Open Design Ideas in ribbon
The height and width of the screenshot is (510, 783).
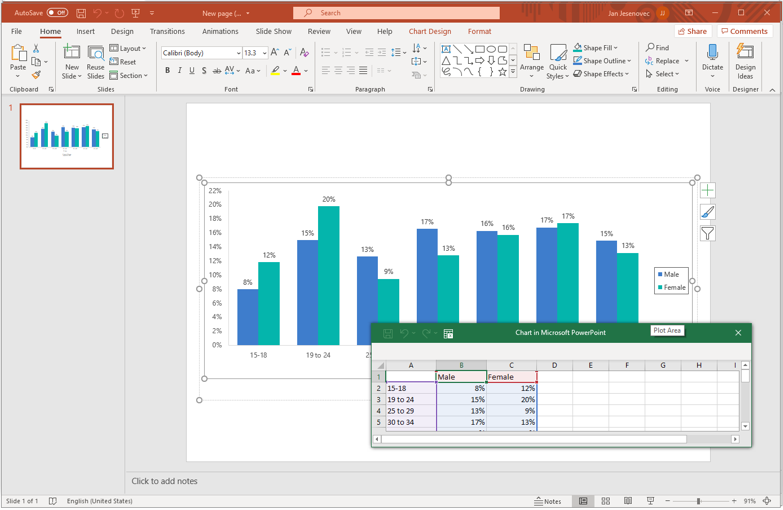pyautogui.click(x=745, y=60)
